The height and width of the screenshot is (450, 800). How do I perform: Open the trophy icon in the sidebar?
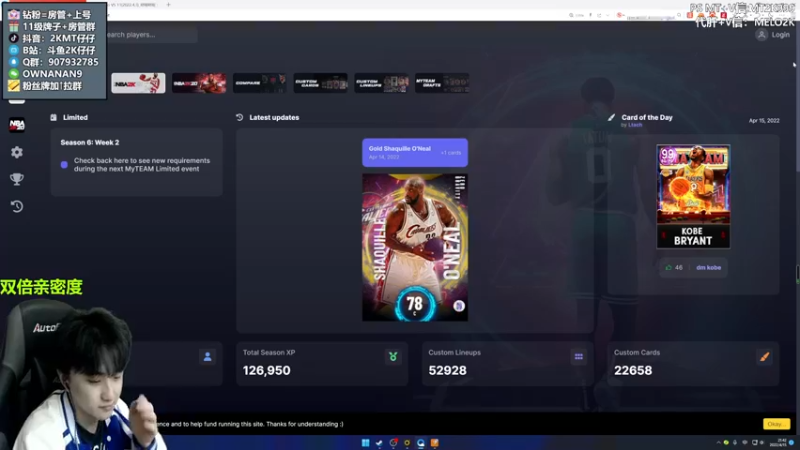pos(17,179)
